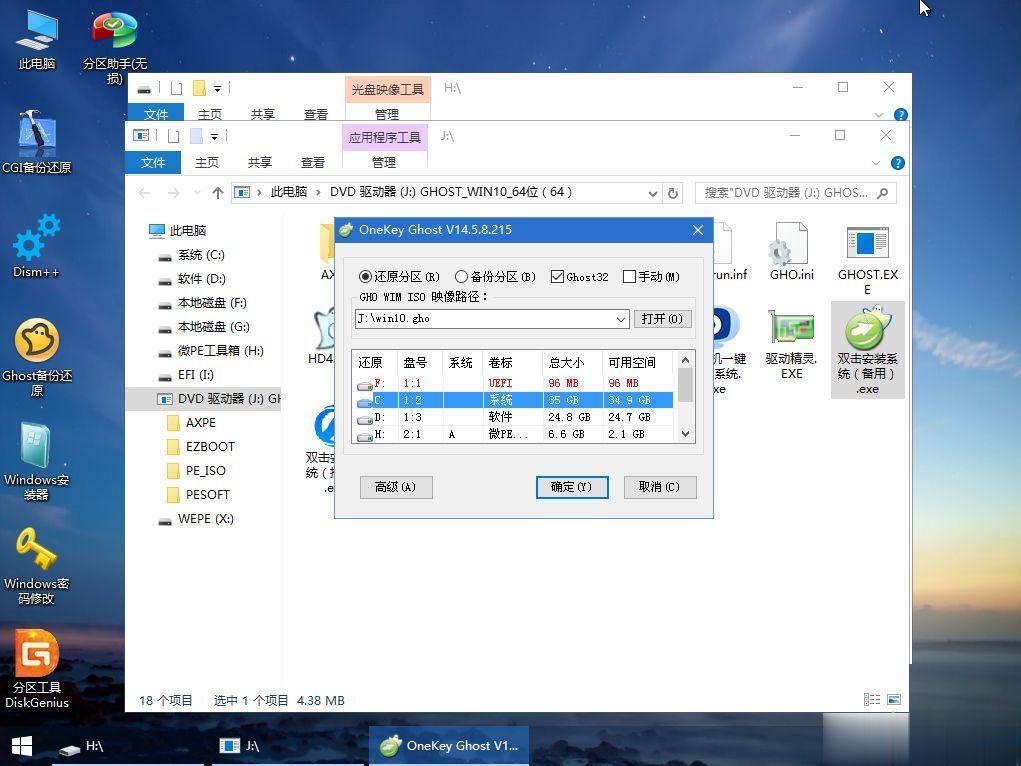1021x766 pixels.
Task: Switch to details view layout icon
Action: coord(872,700)
